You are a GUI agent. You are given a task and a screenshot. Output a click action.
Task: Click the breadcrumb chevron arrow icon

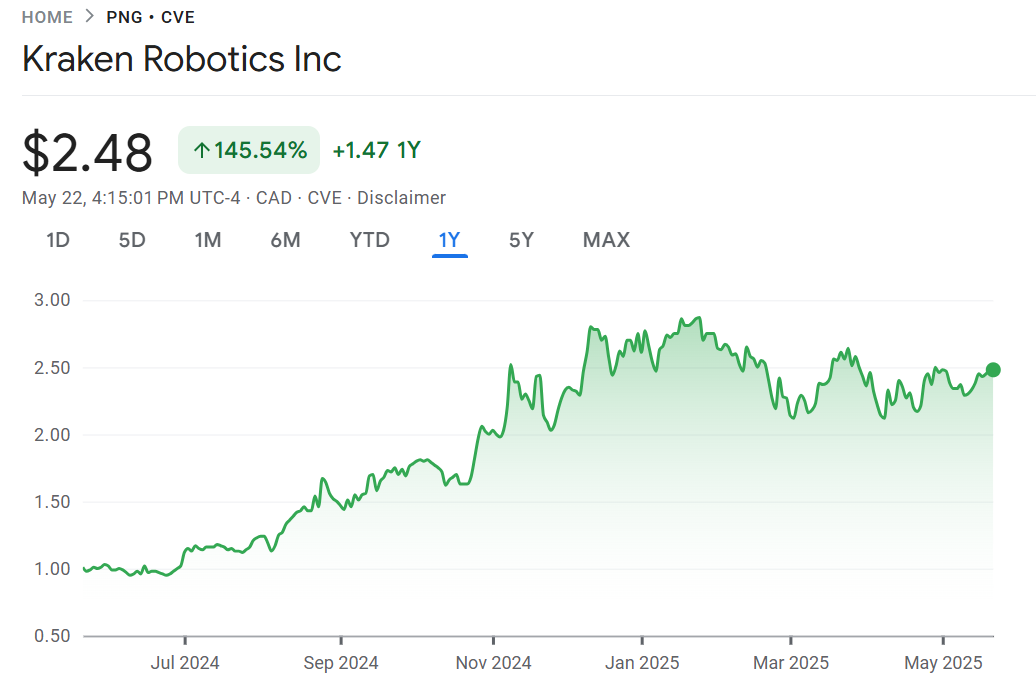90,17
